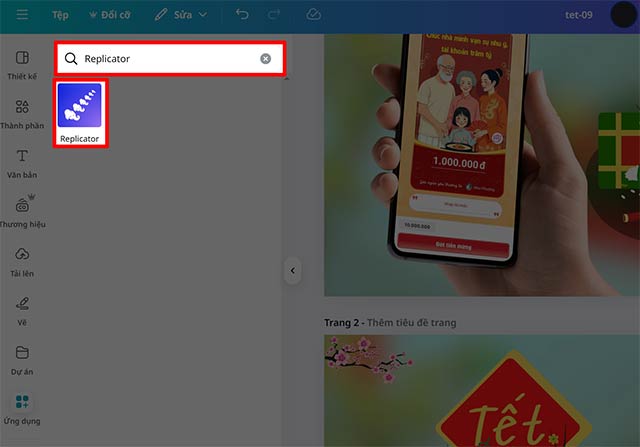Open the Thành phần elements panel
Screen dimensions: 640x447
tap(22, 114)
